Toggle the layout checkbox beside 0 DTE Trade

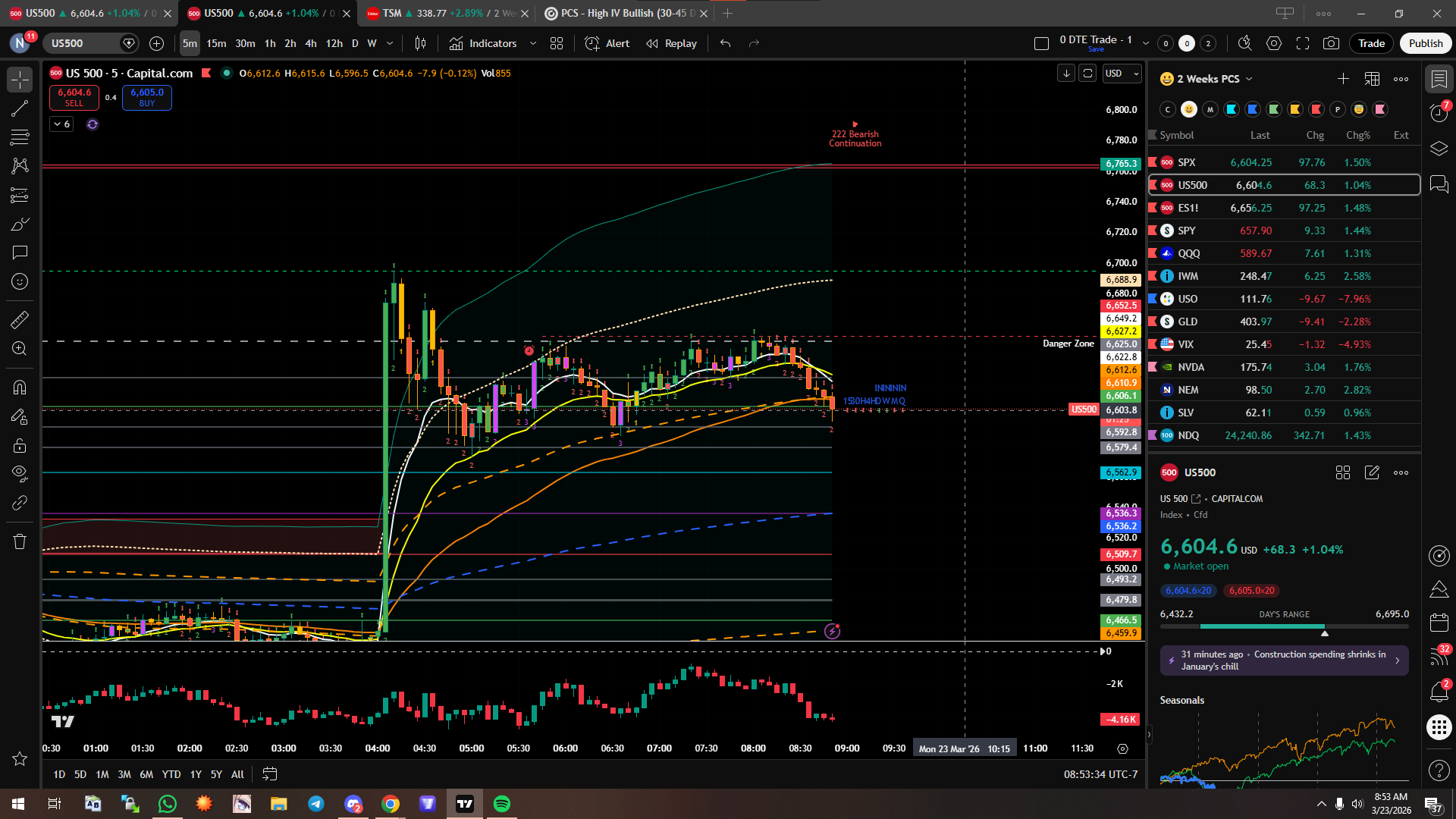coord(1041,43)
